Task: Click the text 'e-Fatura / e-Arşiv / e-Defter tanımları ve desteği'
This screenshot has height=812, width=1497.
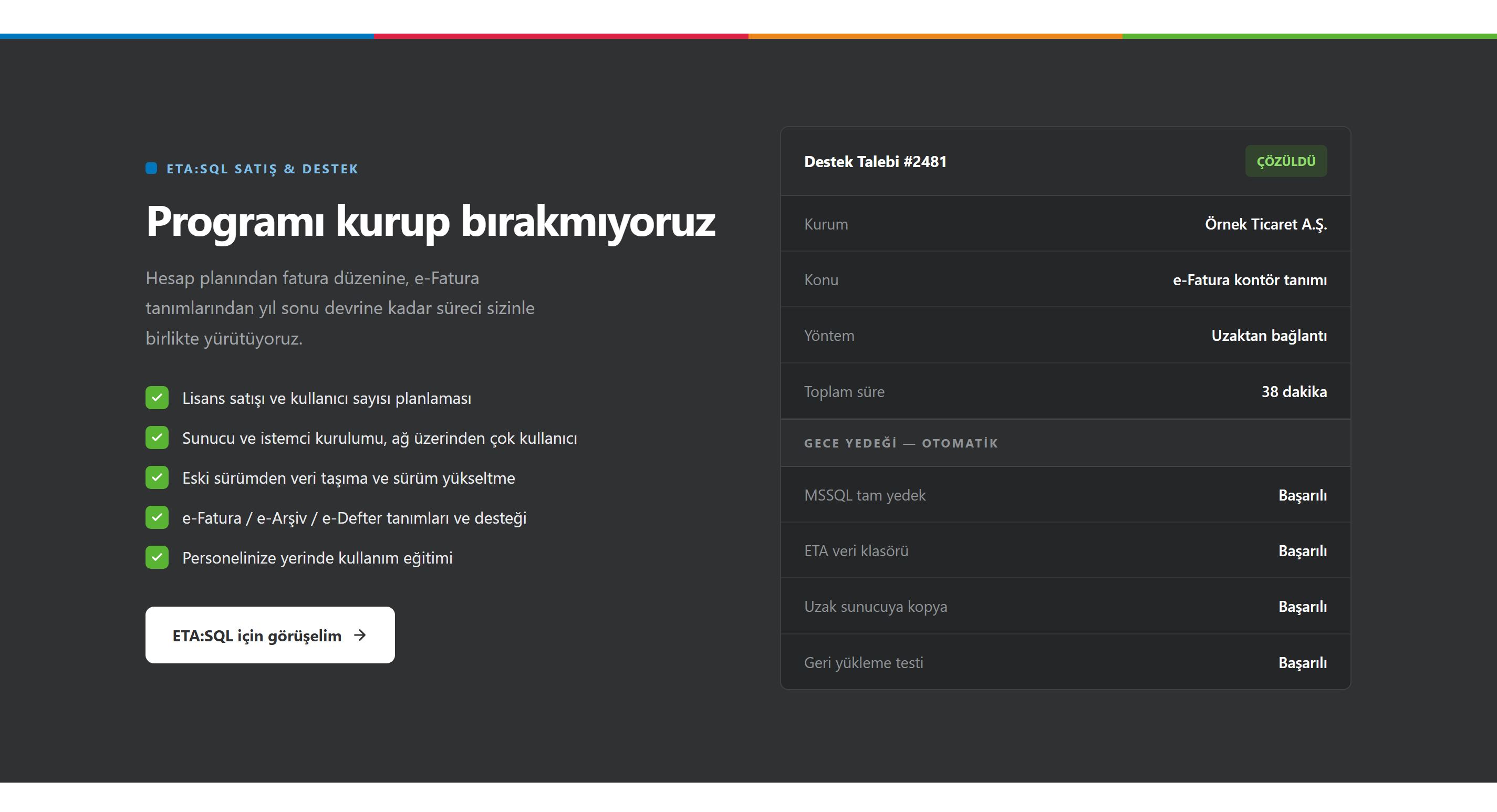Action: [x=355, y=518]
